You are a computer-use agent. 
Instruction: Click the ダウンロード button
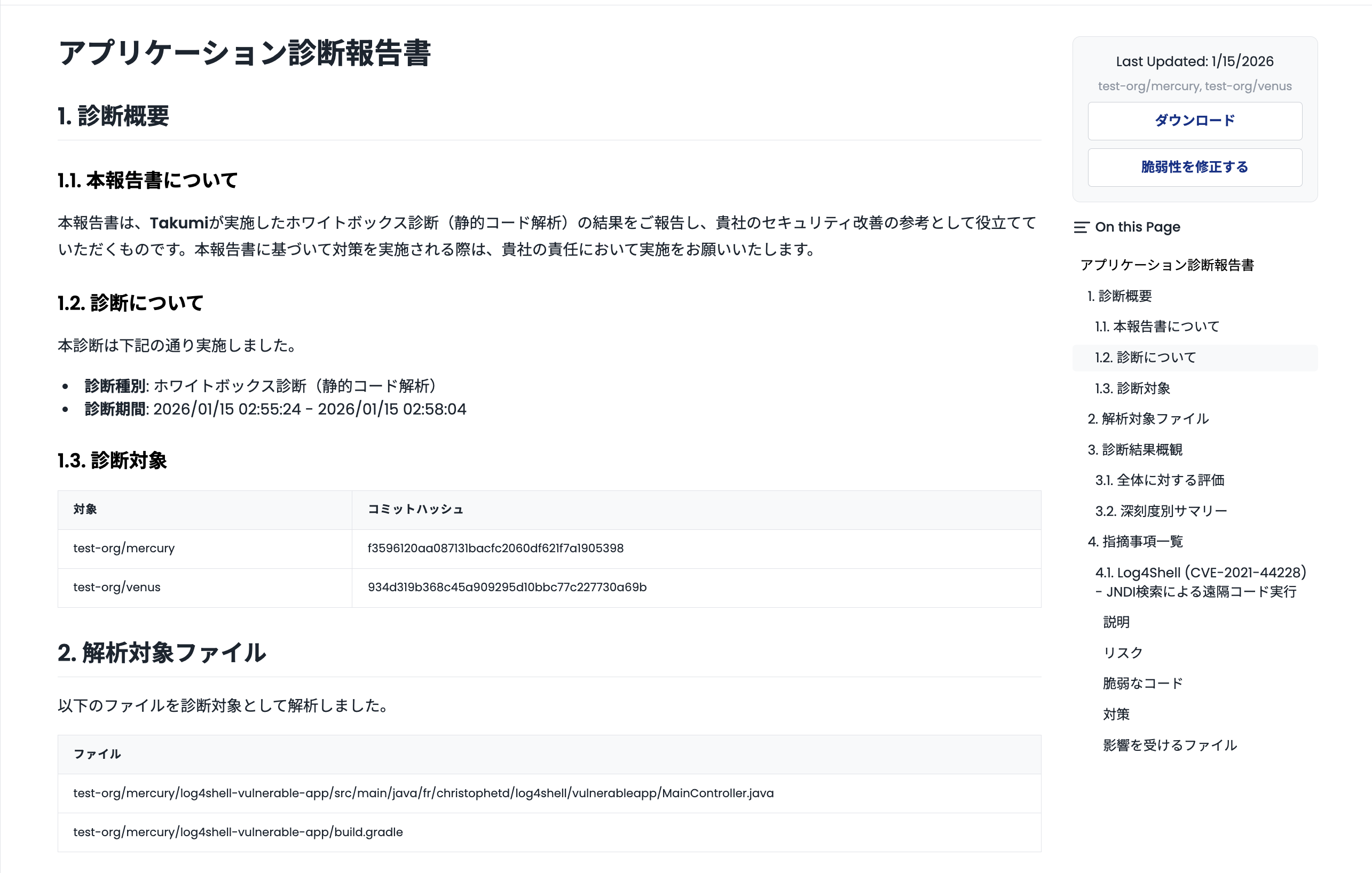tap(1194, 120)
